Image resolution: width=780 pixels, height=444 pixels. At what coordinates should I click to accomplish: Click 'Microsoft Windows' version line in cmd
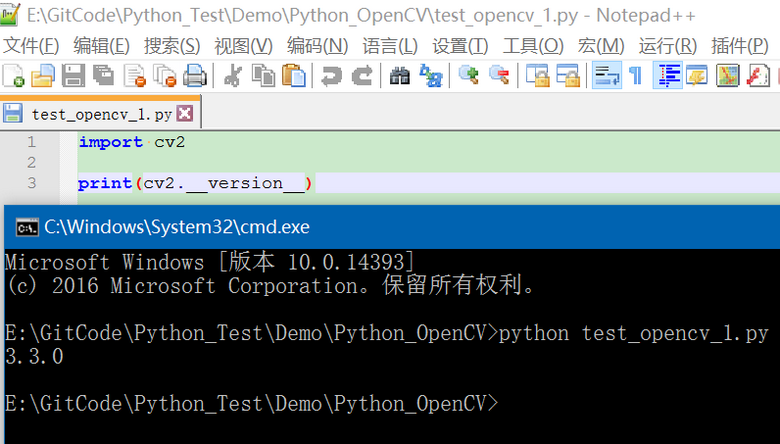point(209,262)
